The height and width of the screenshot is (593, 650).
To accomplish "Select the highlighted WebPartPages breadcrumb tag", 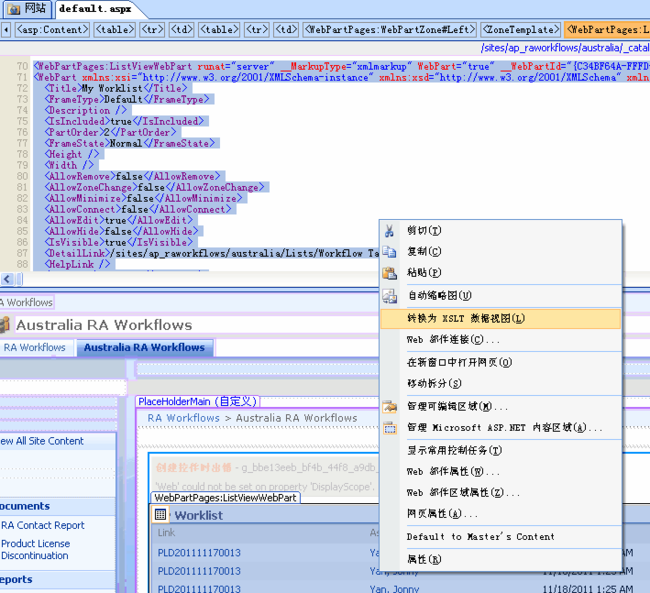I will (607, 30).
